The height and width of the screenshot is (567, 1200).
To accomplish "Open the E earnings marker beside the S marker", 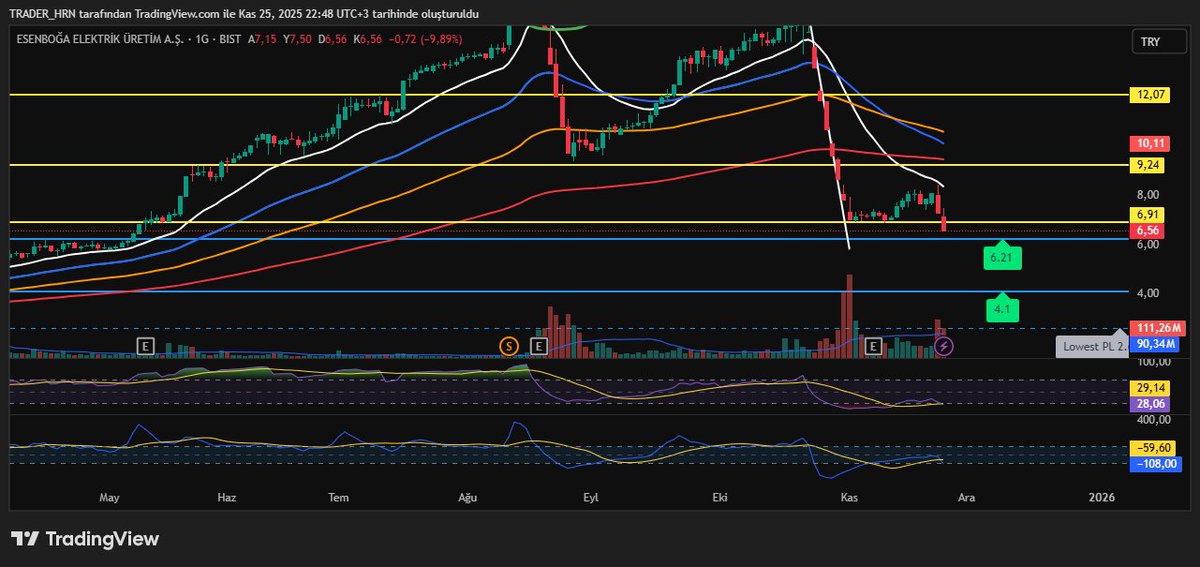I will (538, 346).
